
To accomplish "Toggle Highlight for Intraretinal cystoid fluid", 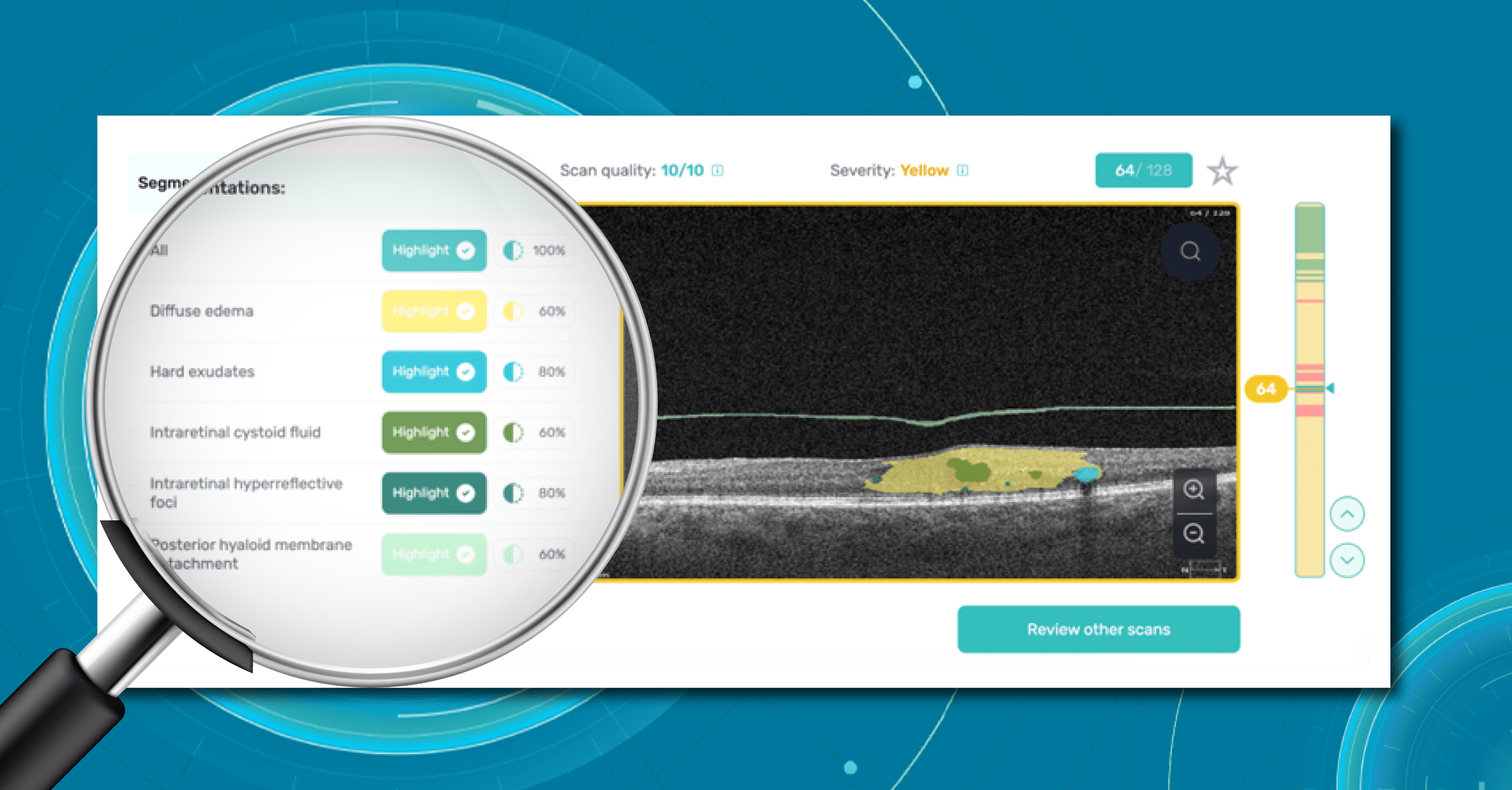I will (434, 432).
